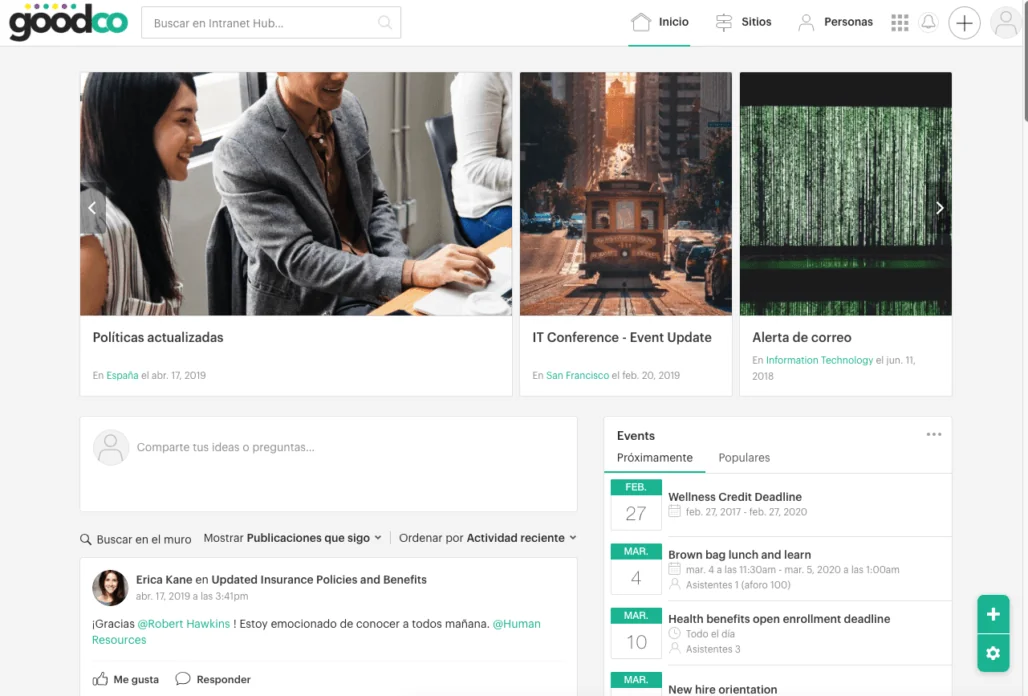Click the FEB. 27 date badge
This screenshot has width=1028, height=696.
(636, 505)
